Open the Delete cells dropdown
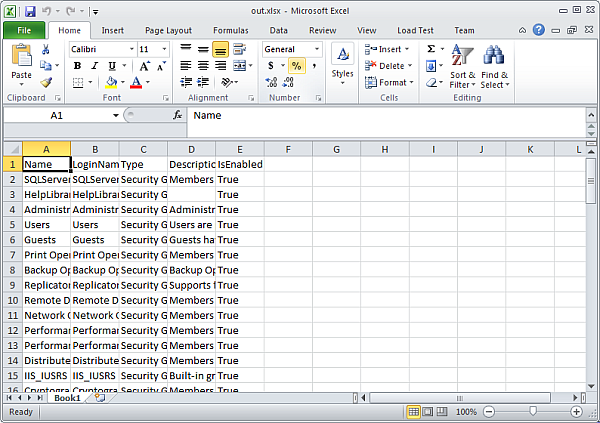Image resolution: width=600 pixels, height=423 pixels. [410, 65]
